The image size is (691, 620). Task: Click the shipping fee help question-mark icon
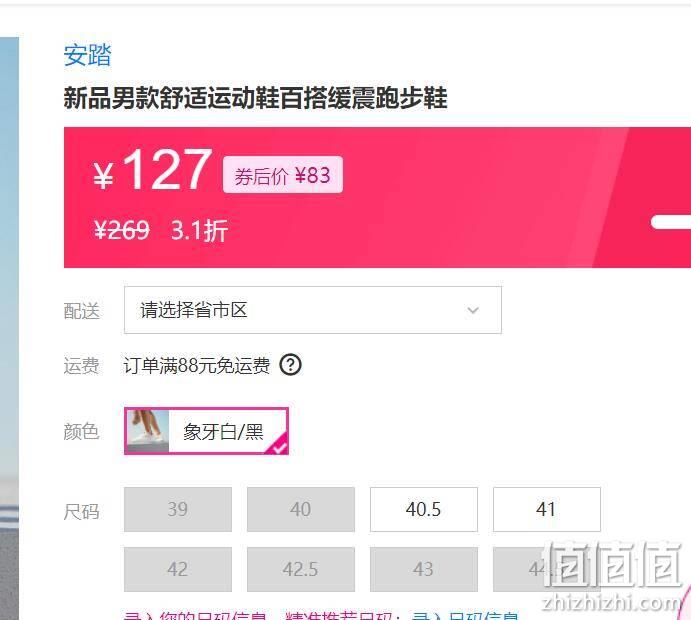(x=290, y=365)
